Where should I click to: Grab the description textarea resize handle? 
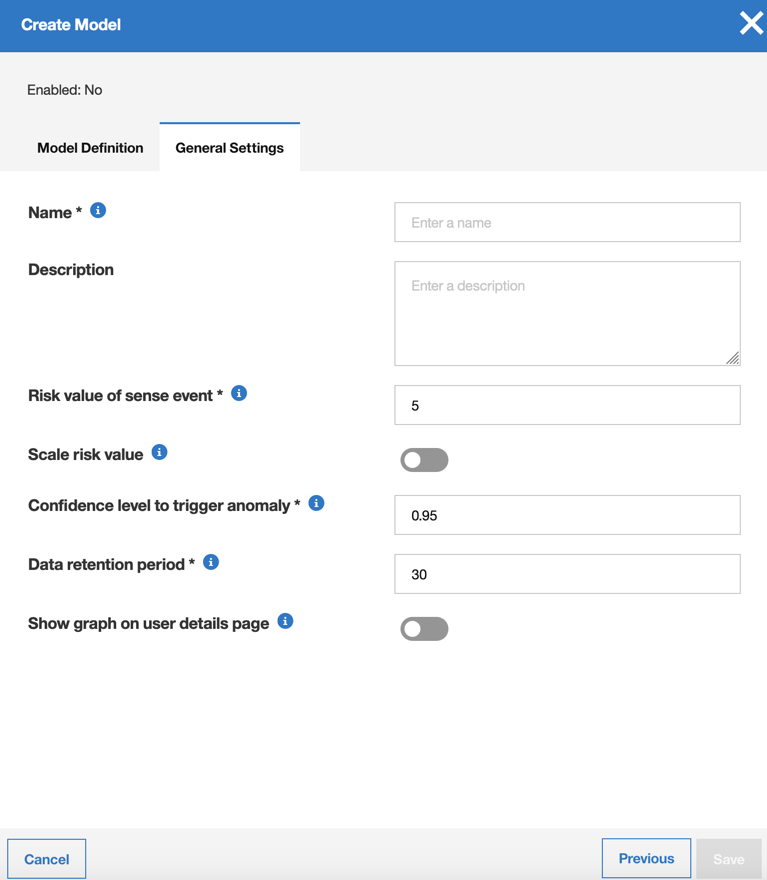[x=733, y=358]
